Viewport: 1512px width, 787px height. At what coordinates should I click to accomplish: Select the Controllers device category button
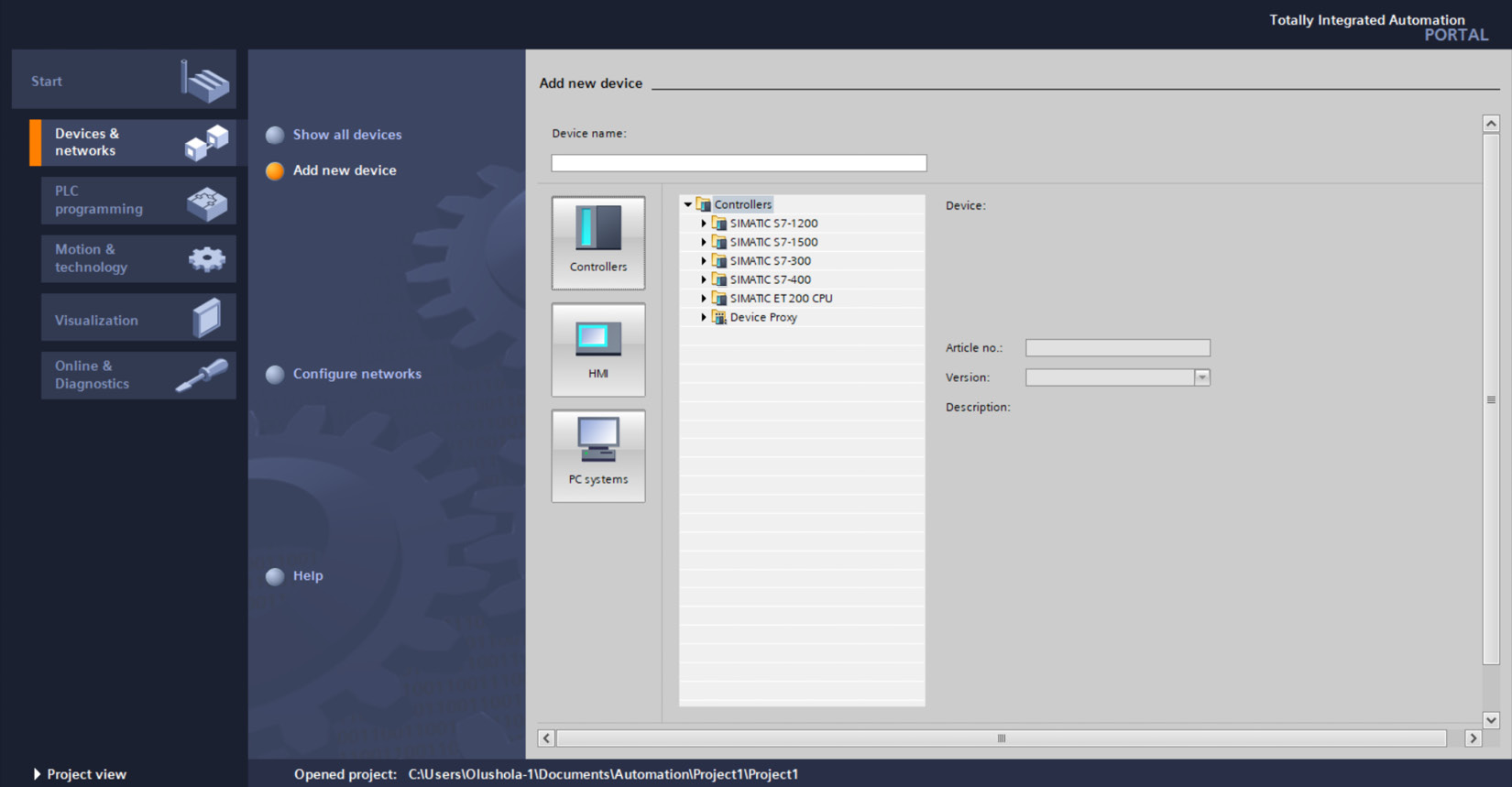tap(598, 243)
